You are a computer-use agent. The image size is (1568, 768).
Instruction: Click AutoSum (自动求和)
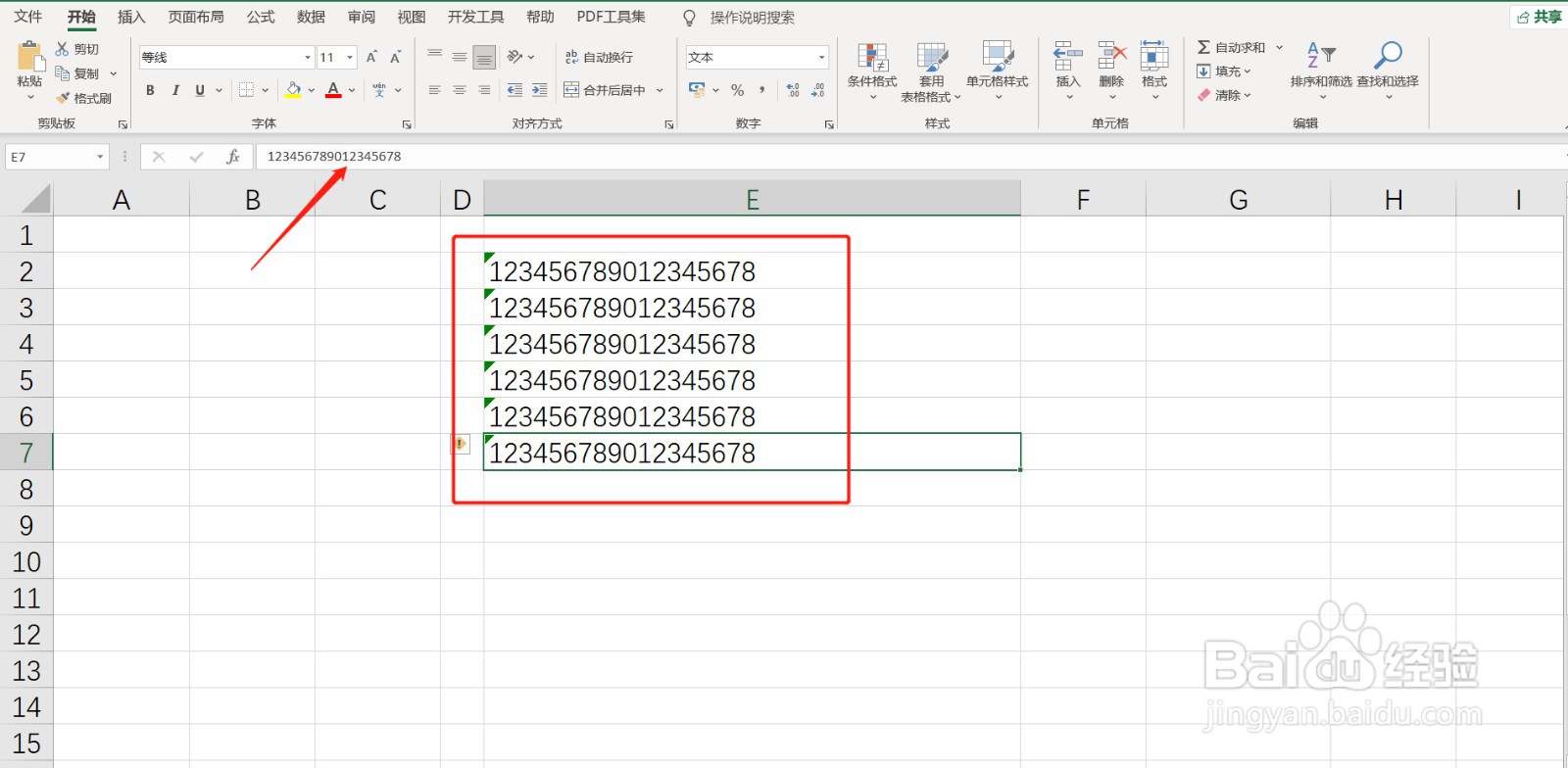coord(1231,47)
